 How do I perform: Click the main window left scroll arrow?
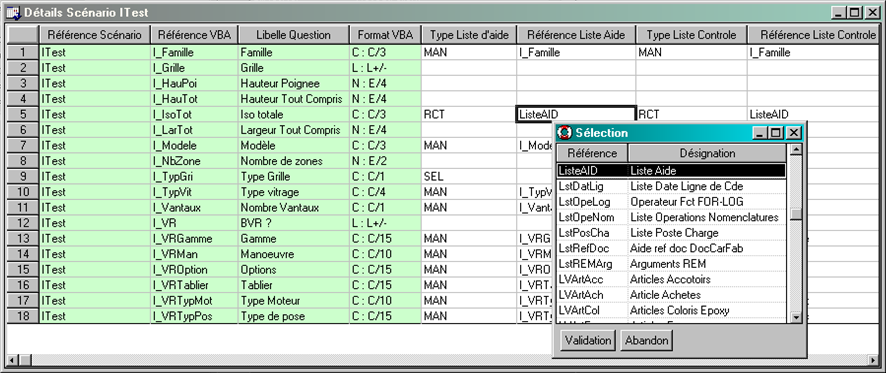pos(11,359)
